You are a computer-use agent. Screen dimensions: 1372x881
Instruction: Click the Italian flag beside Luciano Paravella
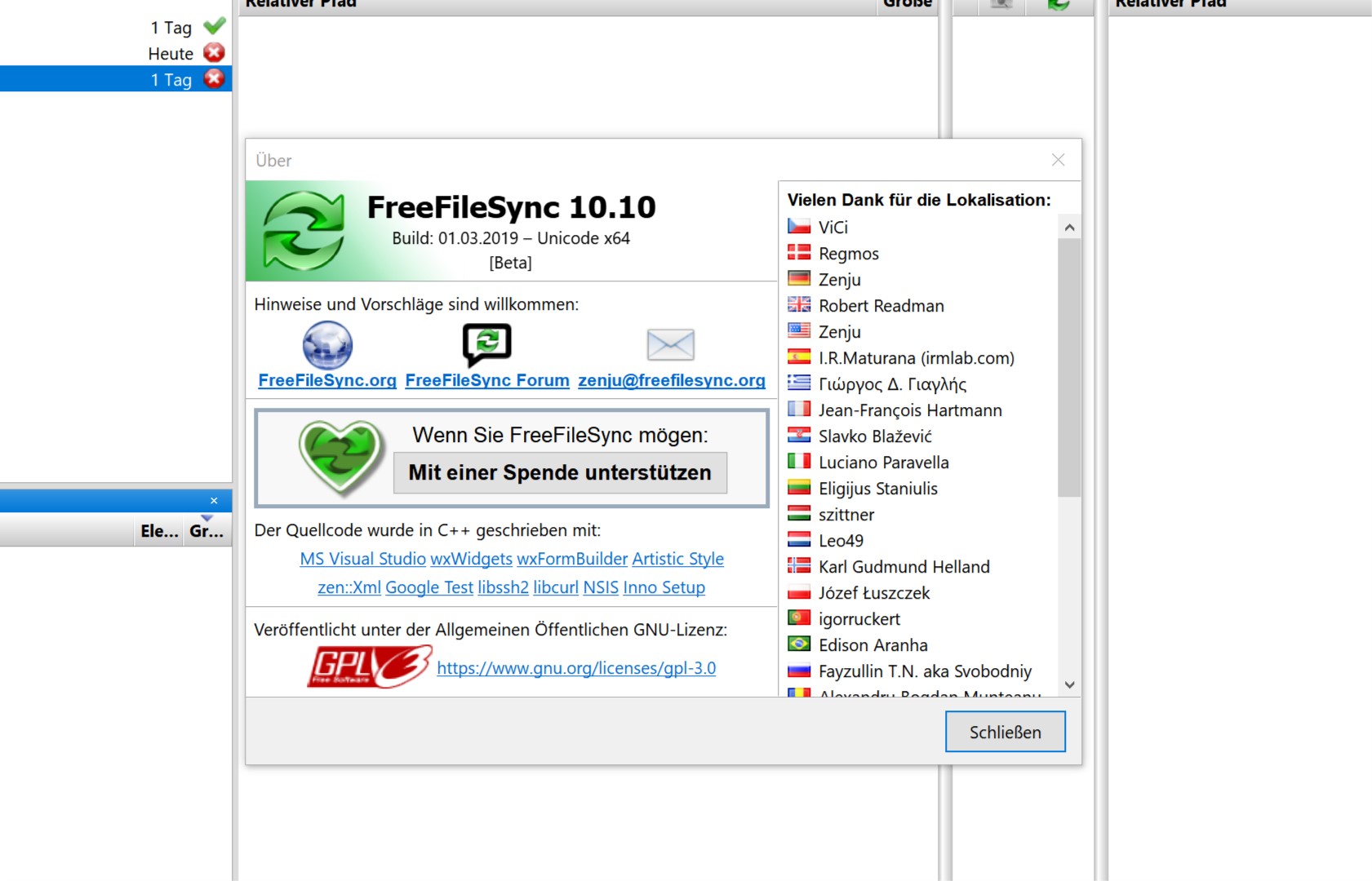point(799,462)
